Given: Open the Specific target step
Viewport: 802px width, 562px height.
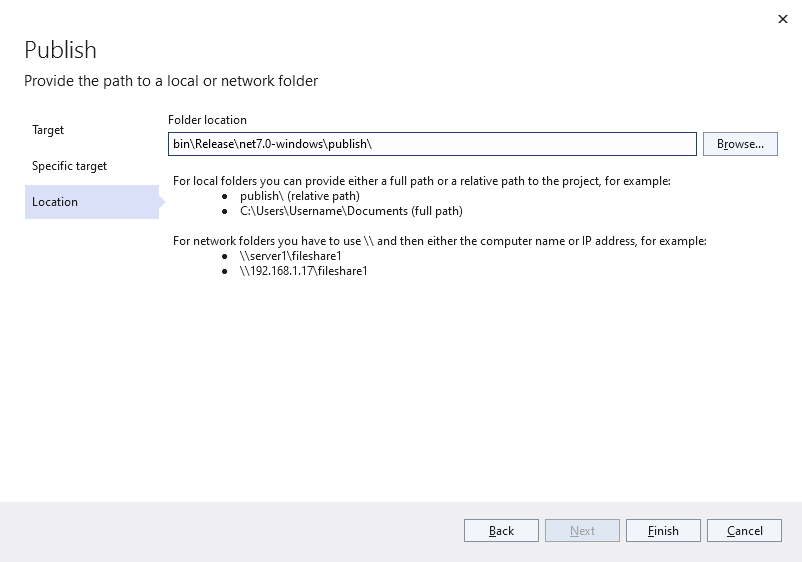Looking at the screenshot, I should pyautogui.click(x=69, y=166).
